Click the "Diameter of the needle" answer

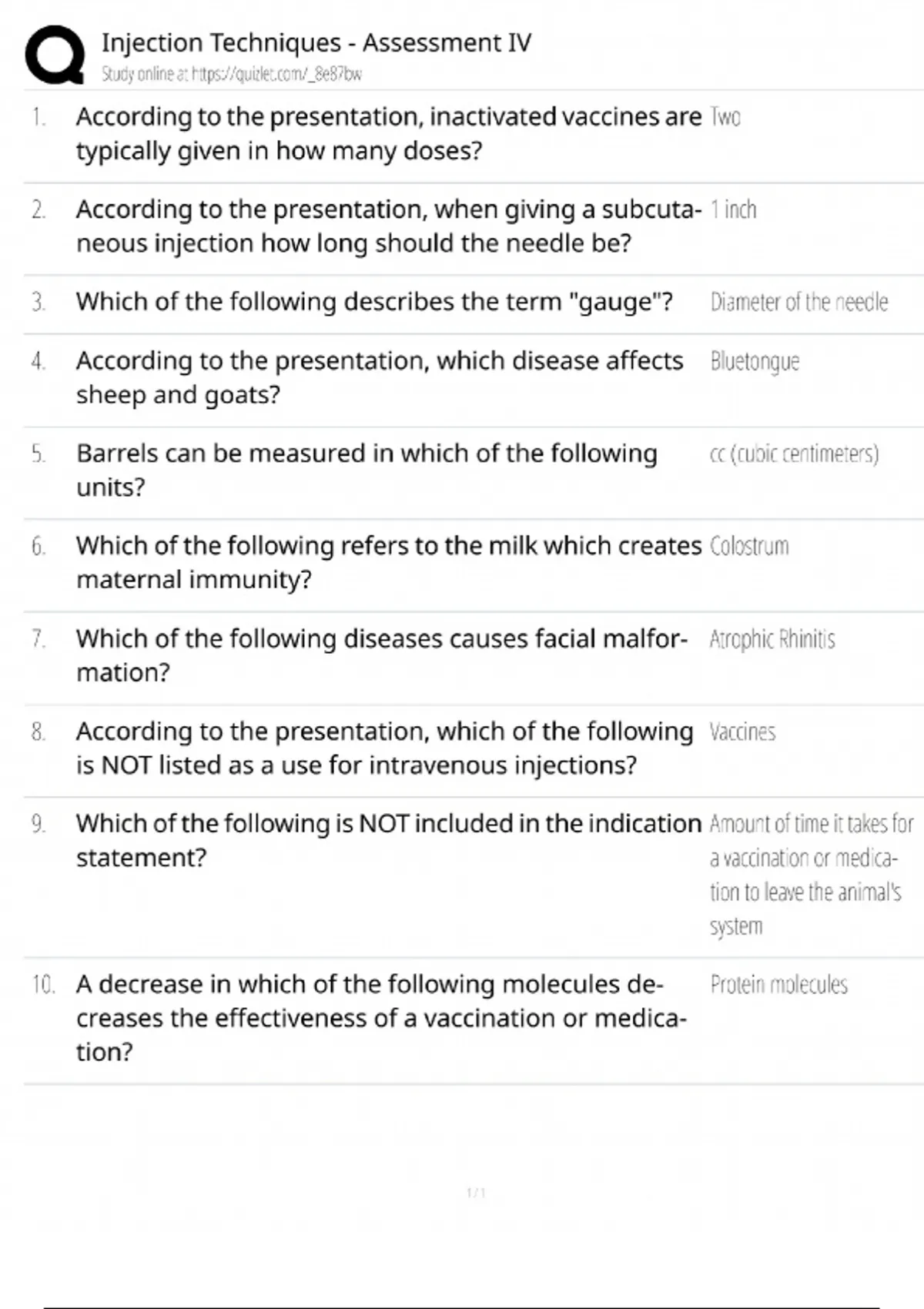(x=798, y=302)
